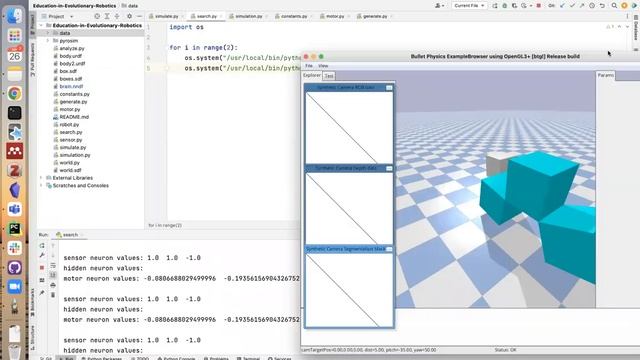Click the red Stop button in top toolbar

click(539, 6)
